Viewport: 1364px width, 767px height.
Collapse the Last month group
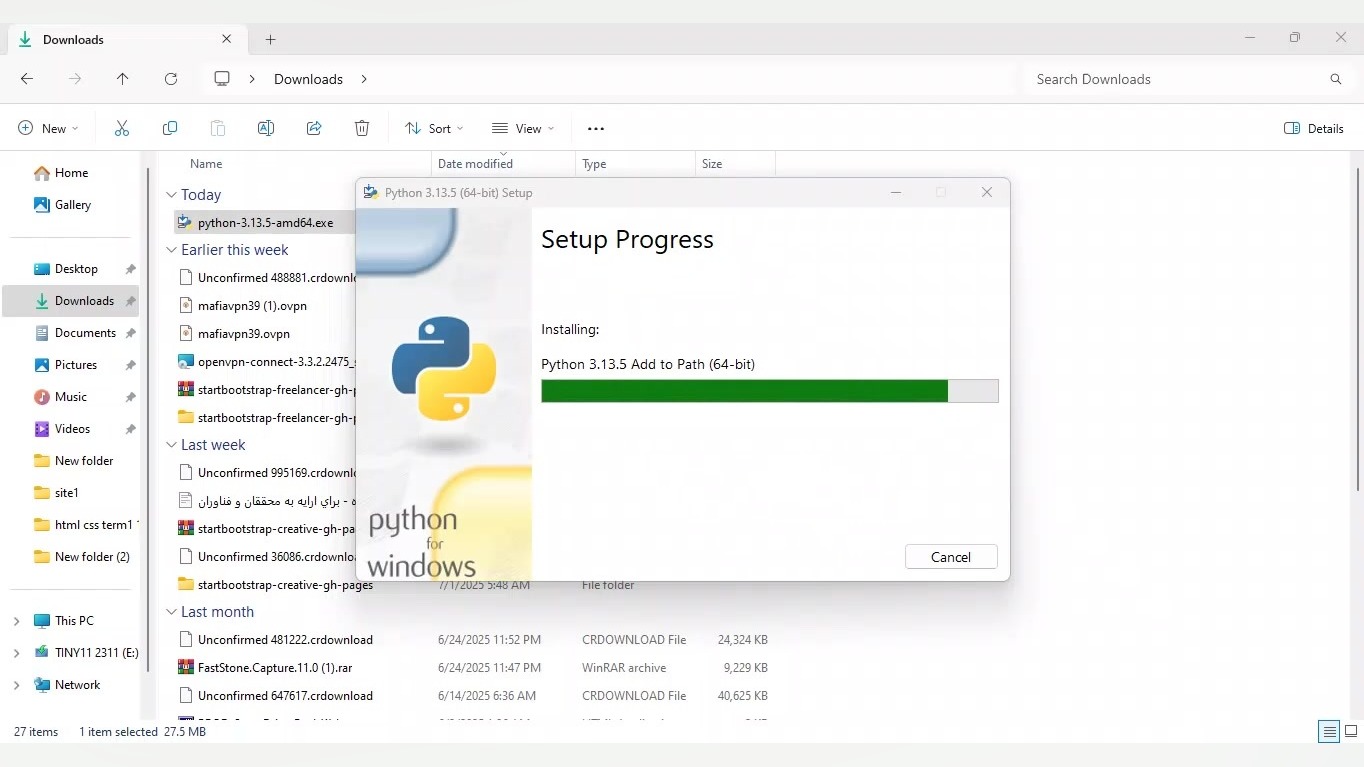pos(171,612)
